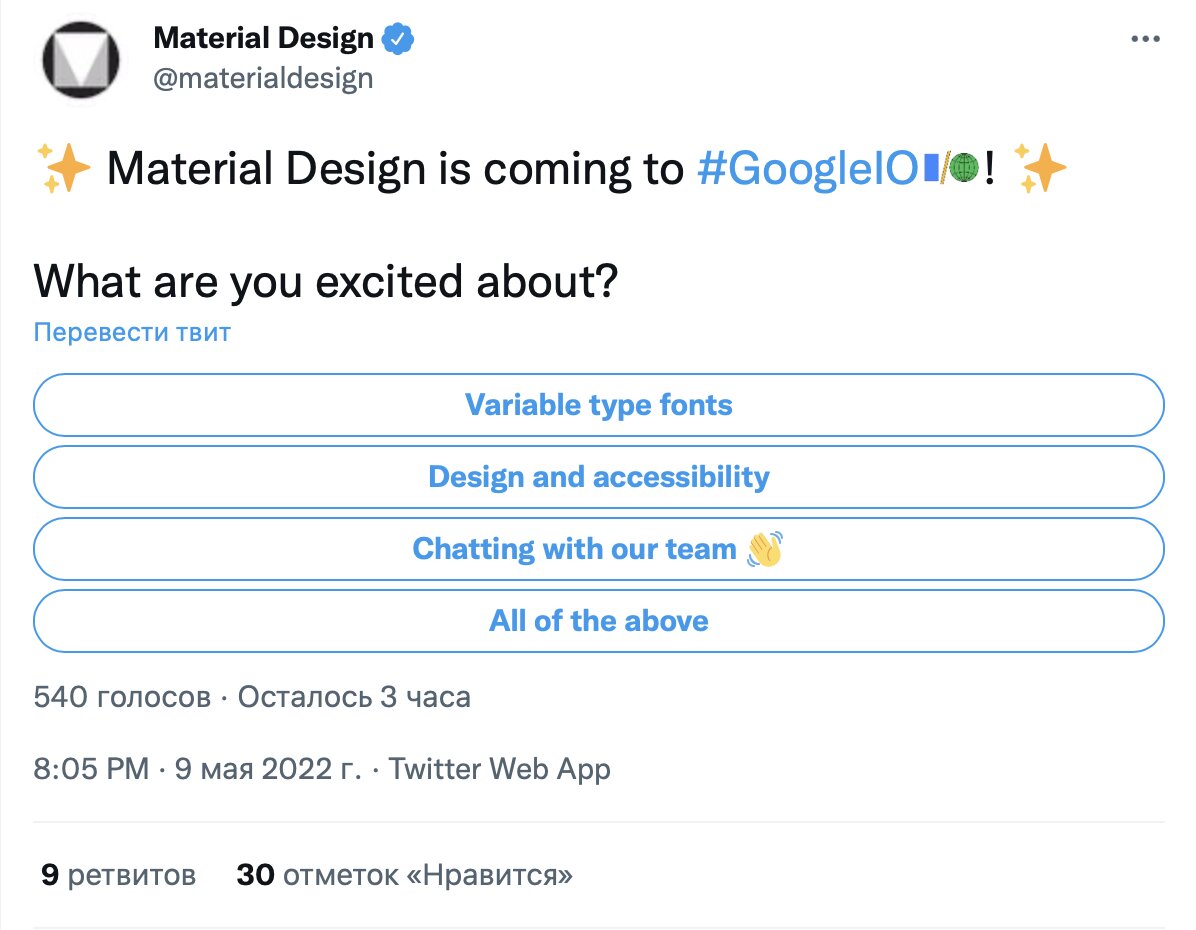Vote for Design and accessibility

pyautogui.click(x=599, y=477)
